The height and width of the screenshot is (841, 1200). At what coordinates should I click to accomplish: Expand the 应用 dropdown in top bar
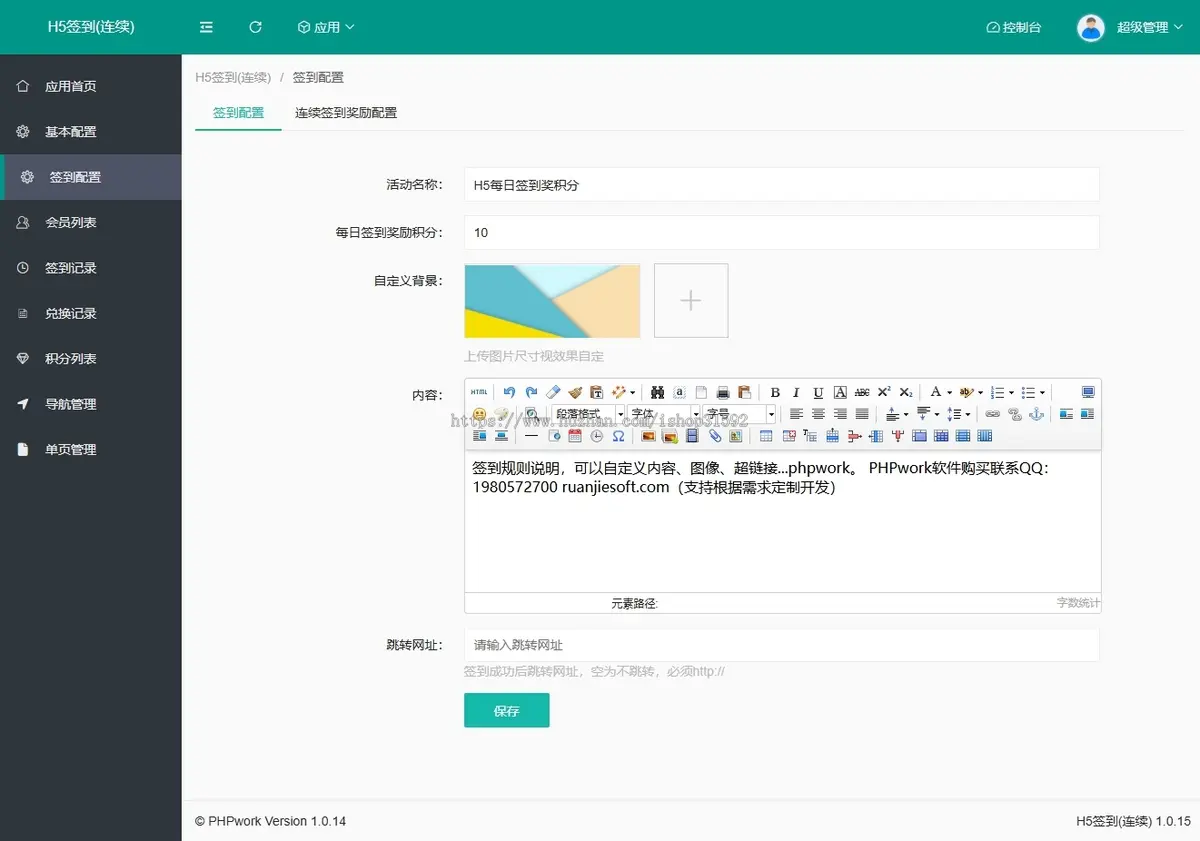(x=326, y=27)
